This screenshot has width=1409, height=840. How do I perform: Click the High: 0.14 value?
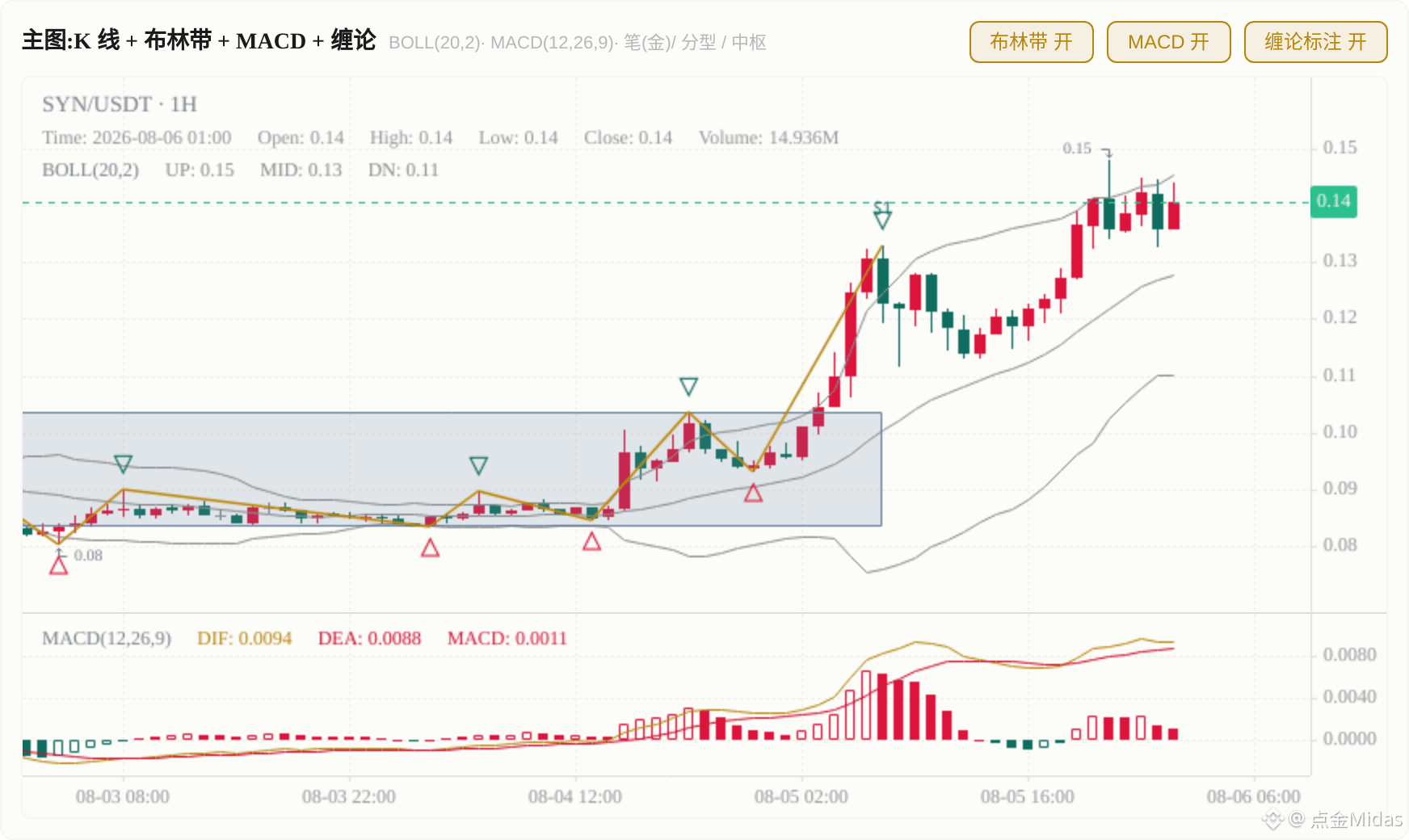(411, 138)
